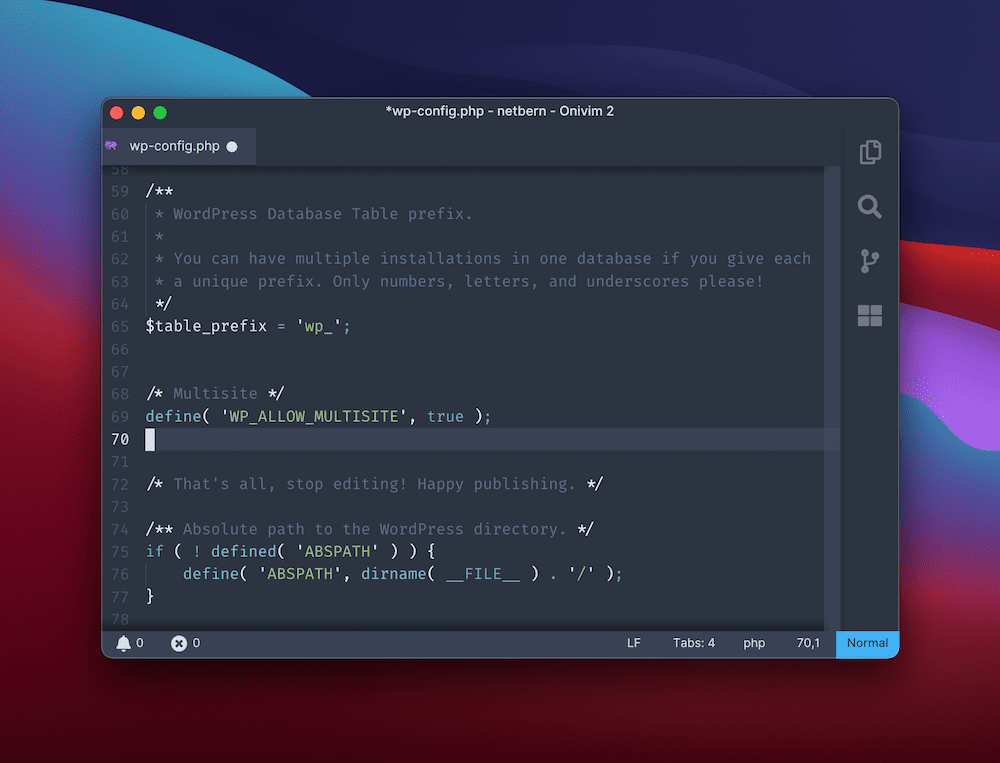Open the Extensions grid icon
Screen dimensions: 1000x763
pos(870,315)
